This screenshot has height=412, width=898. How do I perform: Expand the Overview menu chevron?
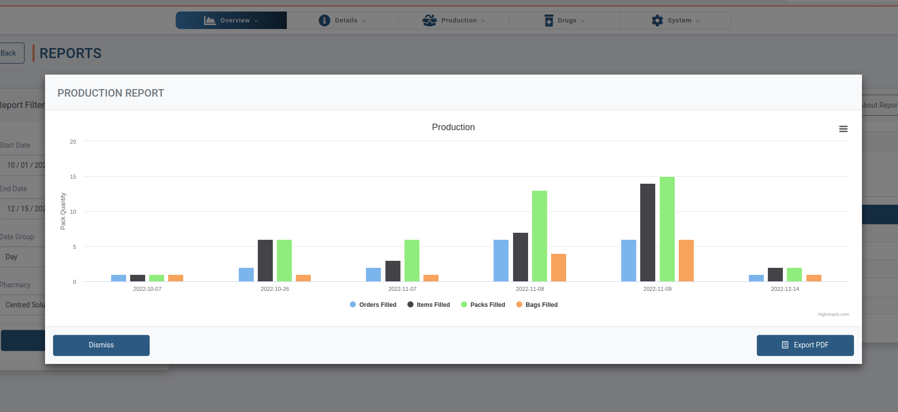256,21
